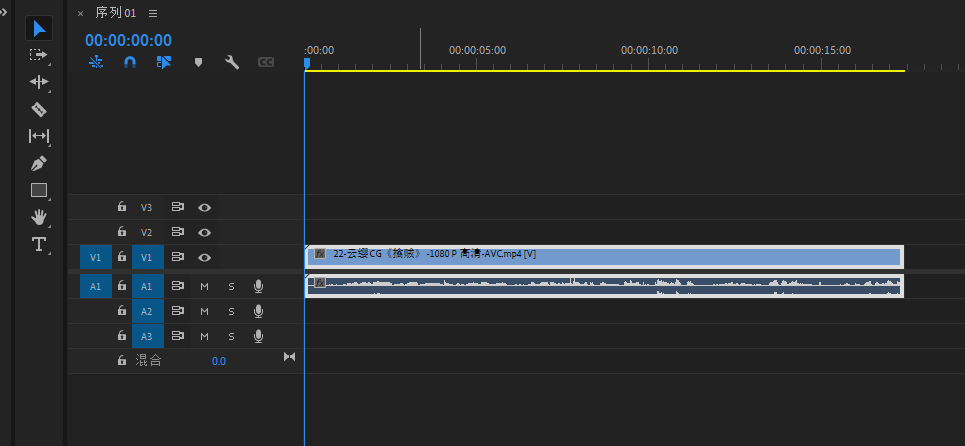Activate the Type text tool
Viewport: 965px width, 446px height.
click(x=39, y=244)
